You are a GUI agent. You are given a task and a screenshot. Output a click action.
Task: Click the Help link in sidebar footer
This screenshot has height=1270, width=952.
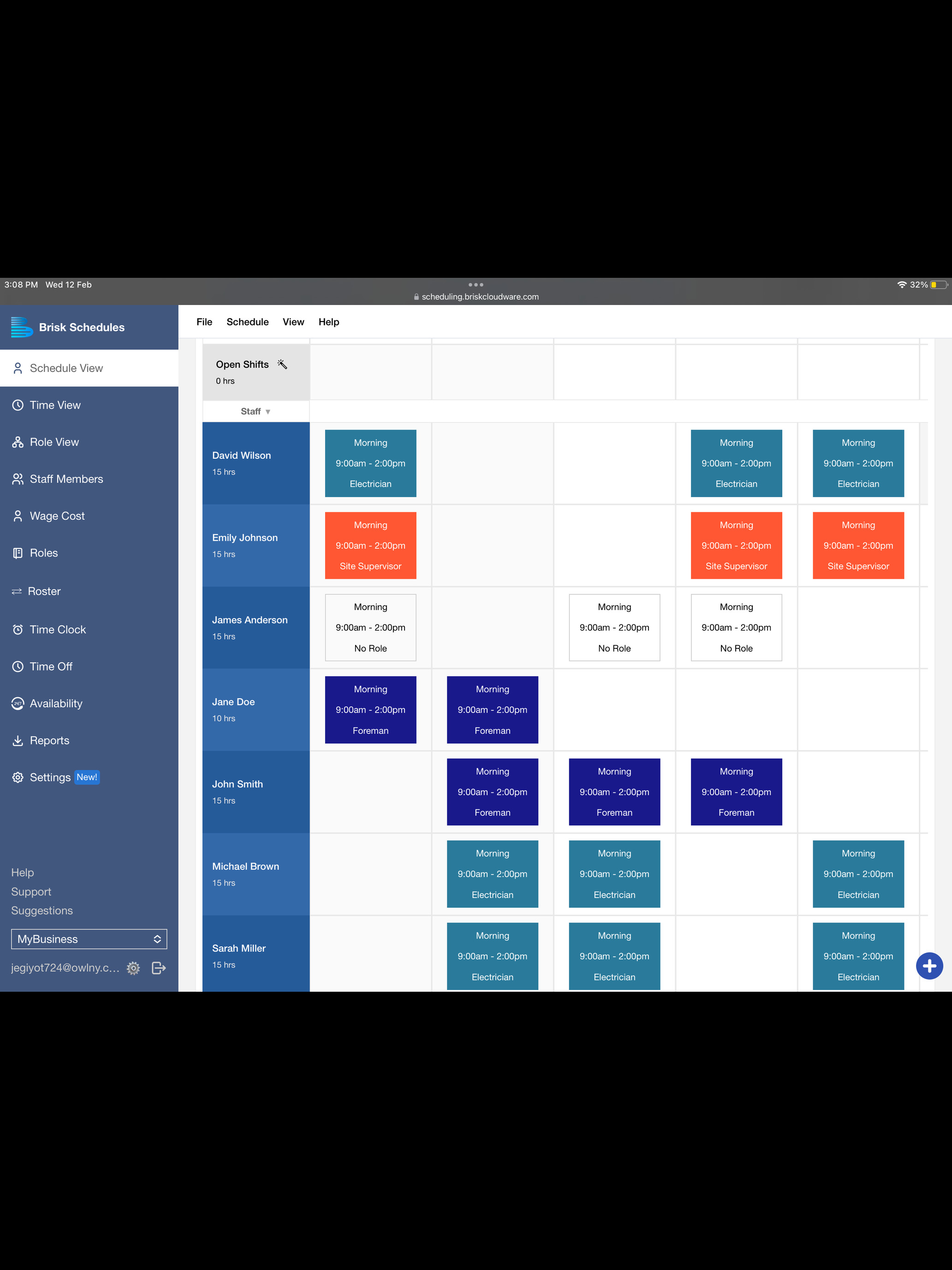[23, 872]
